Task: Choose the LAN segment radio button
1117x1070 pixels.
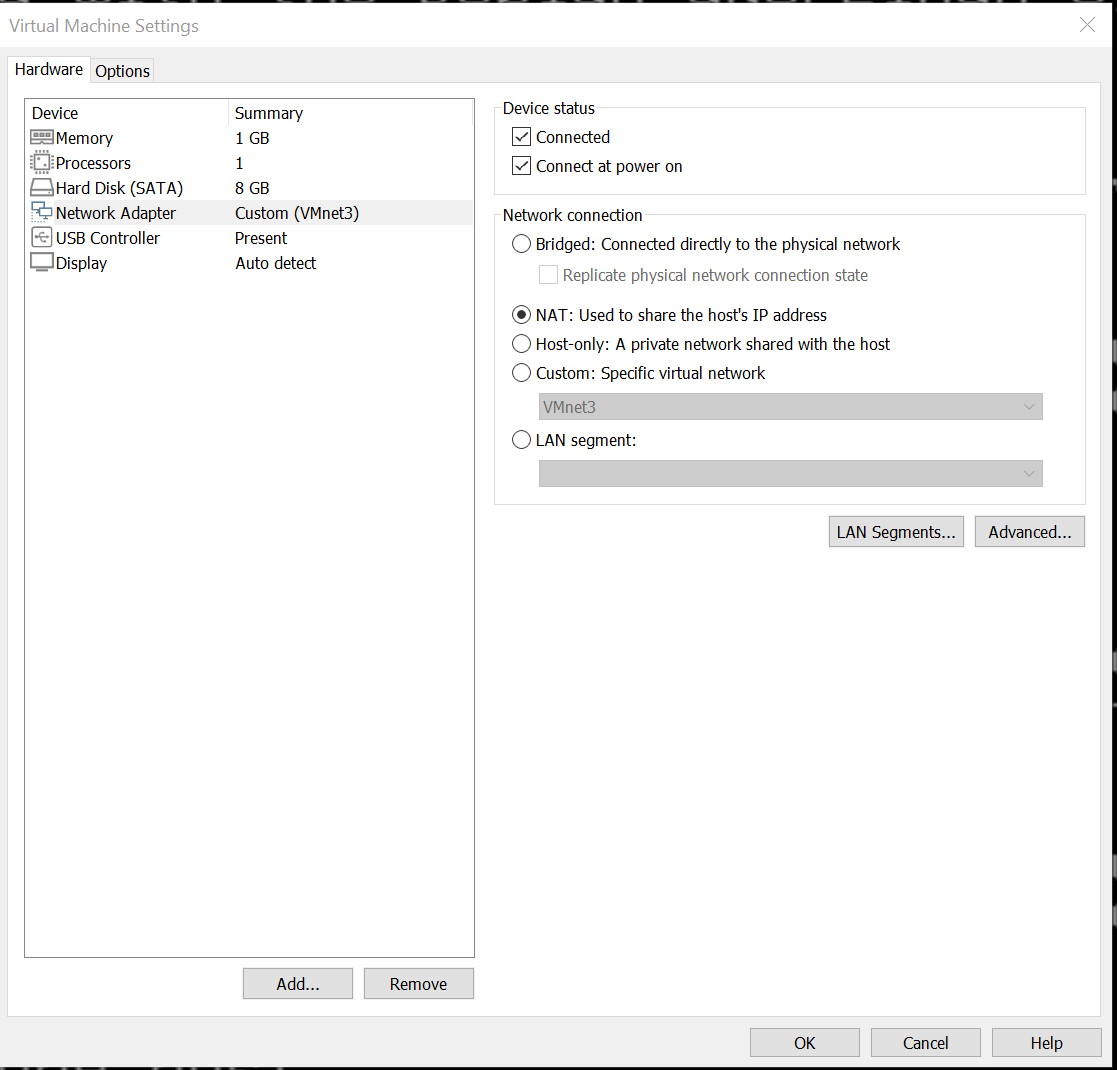Action: (521, 440)
